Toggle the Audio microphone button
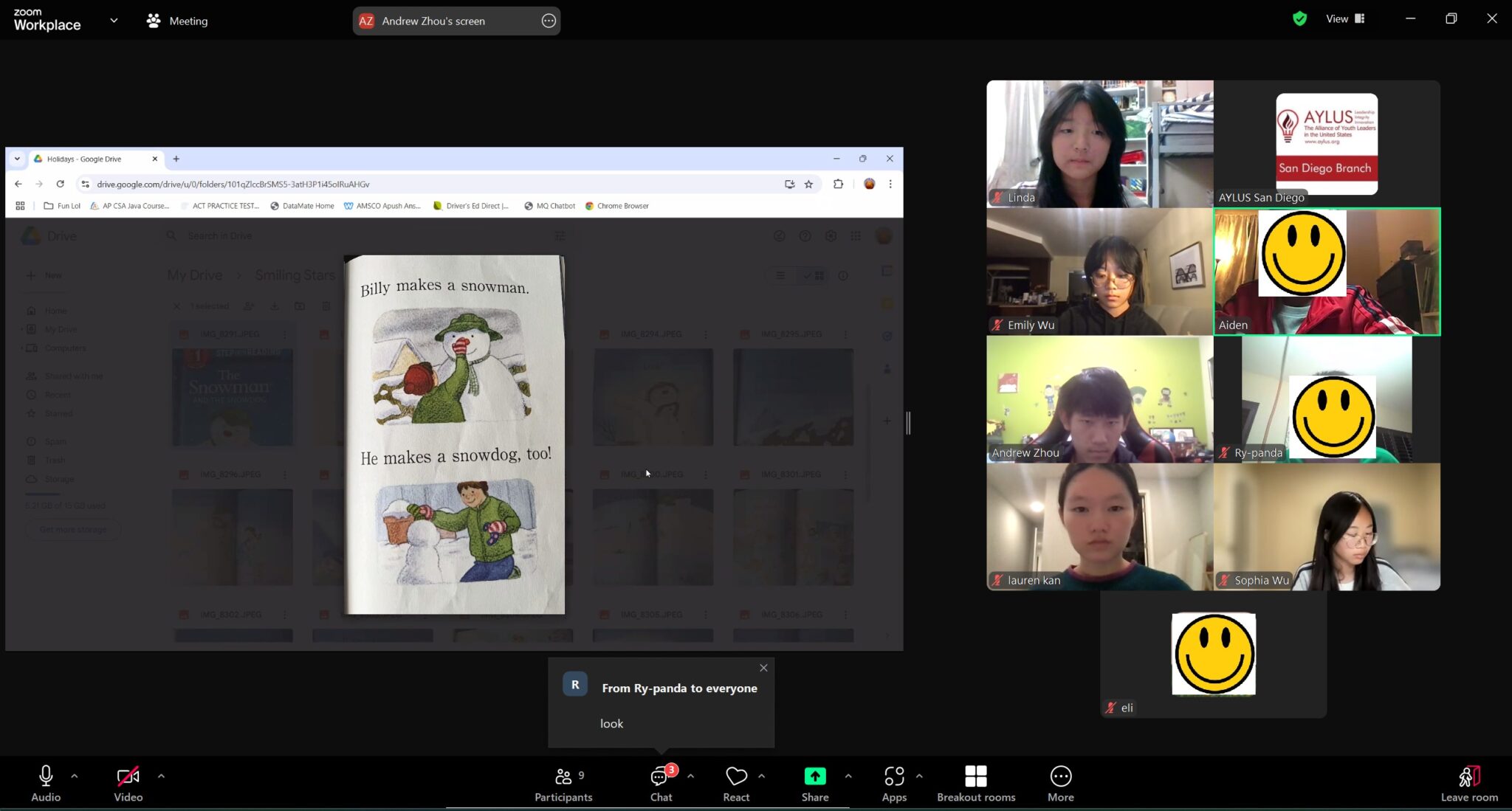 [46, 784]
